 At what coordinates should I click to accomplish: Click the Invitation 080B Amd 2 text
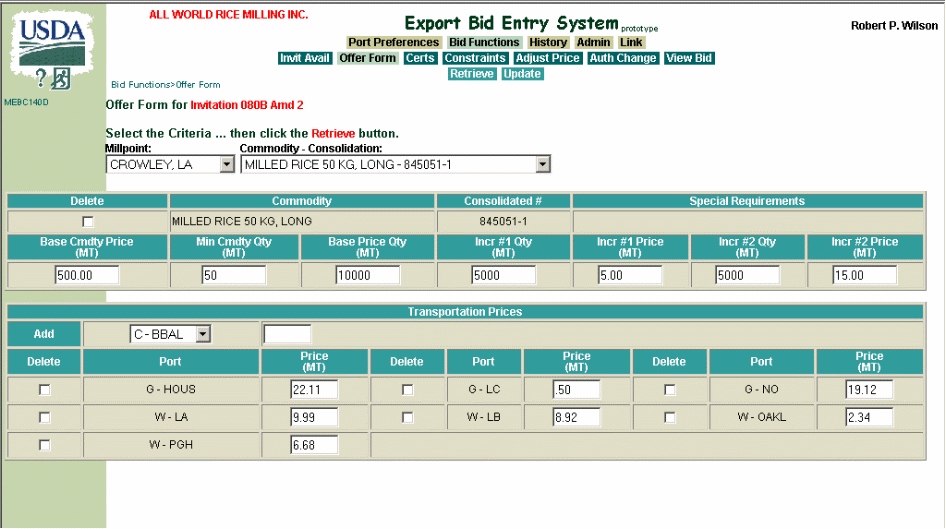pos(247,105)
